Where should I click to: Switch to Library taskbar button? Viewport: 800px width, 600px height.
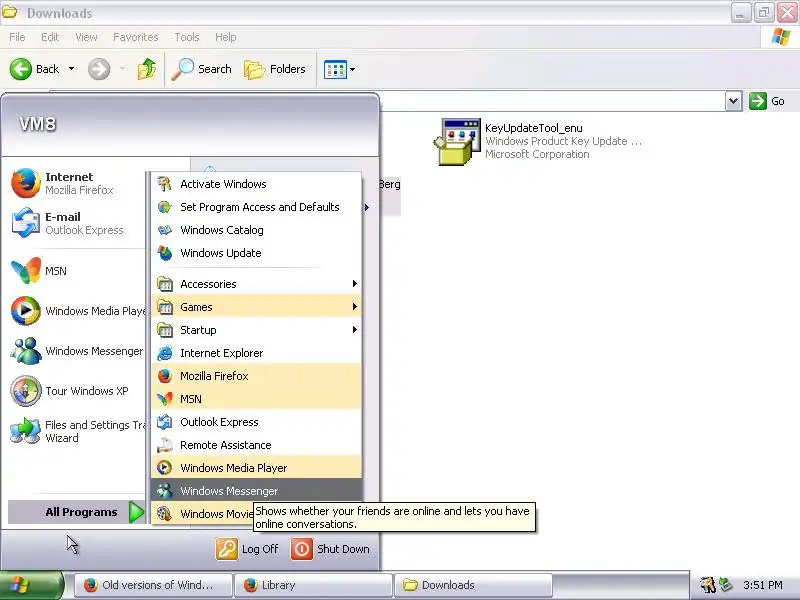point(313,585)
